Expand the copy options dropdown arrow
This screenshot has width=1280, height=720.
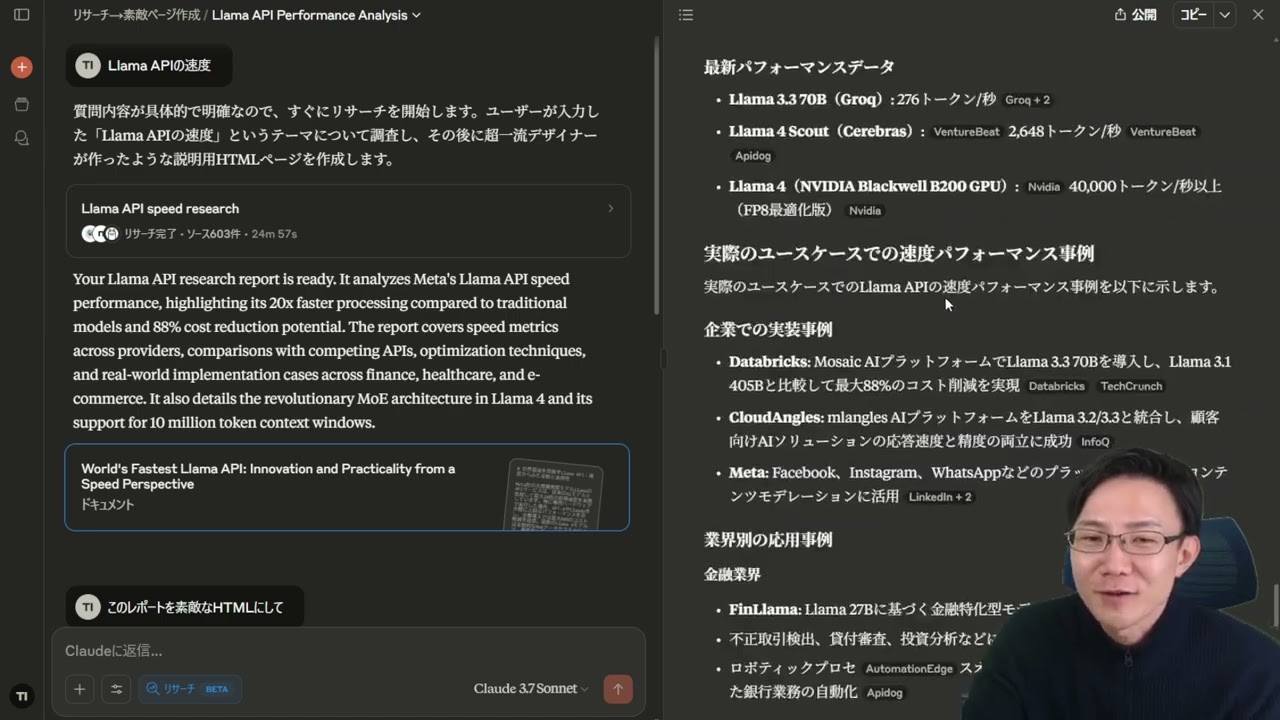[x=1225, y=15]
